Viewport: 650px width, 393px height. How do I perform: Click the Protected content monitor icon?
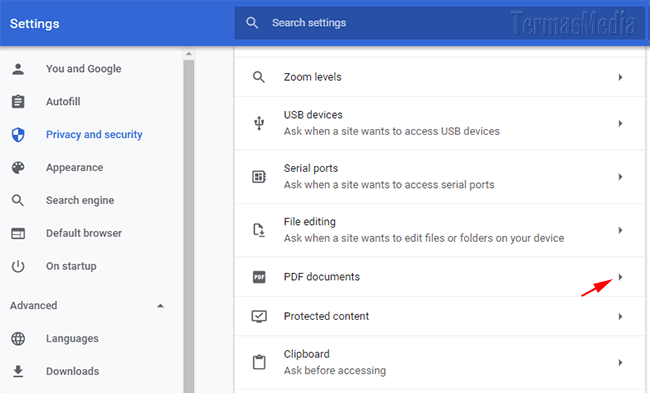tap(259, 316)
